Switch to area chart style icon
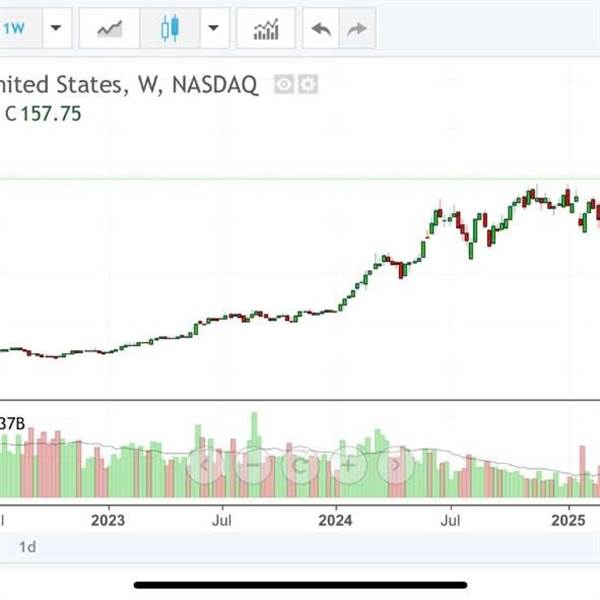The width and height of the screenshot is (600, 600). tap(109, 28)
